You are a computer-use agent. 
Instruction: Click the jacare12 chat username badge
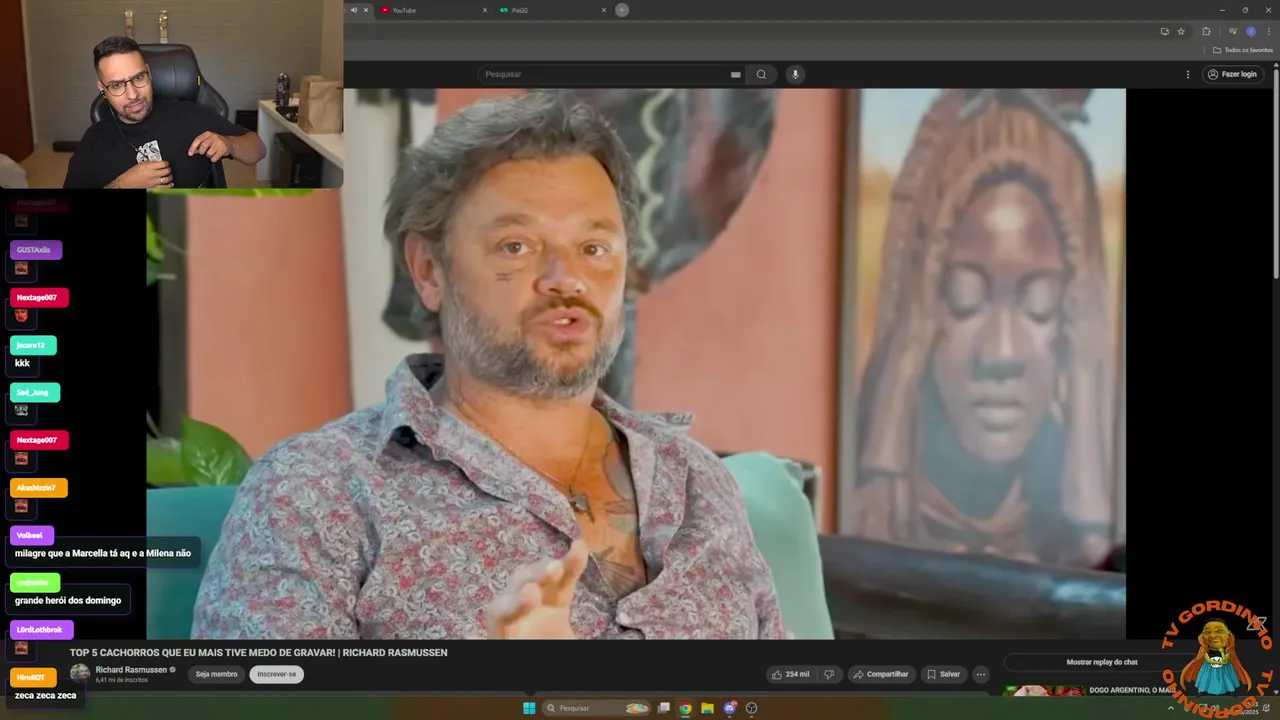click(32, 345)
